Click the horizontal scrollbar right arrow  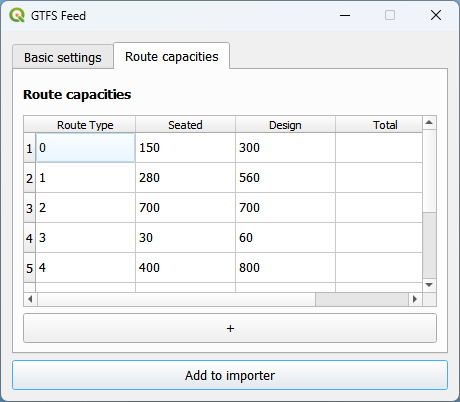pyautogui.click(x=415, y=299)
